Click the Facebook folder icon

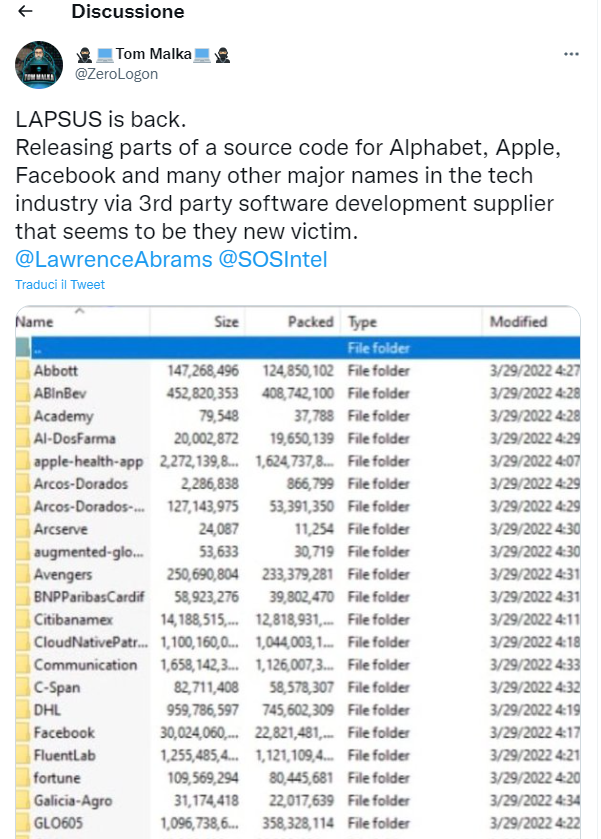[x=22, y=733]
